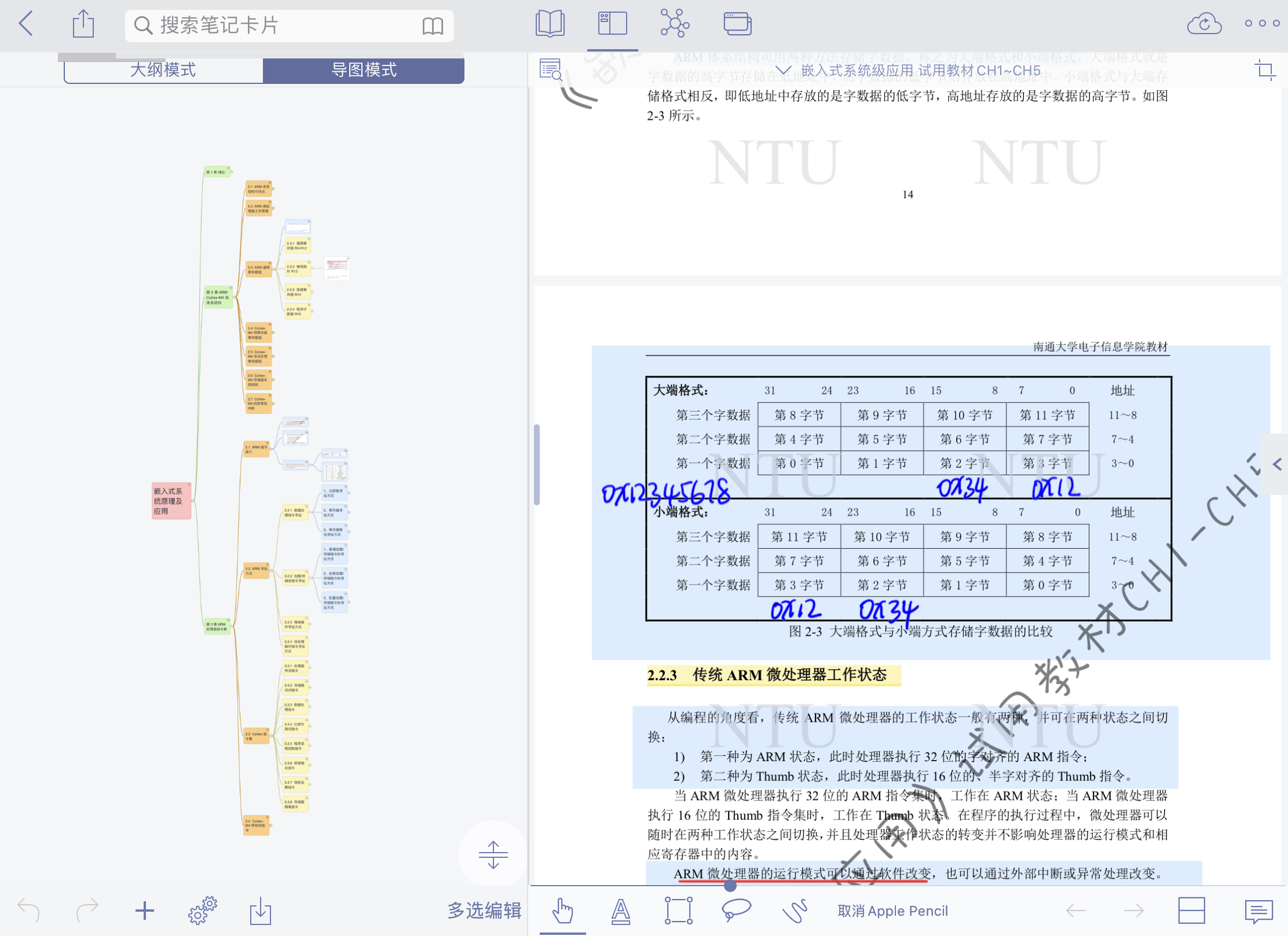The width and height of the screenshot is (1288, 936).
Task: Click the add new node plus button
Action: click(144, 911)
